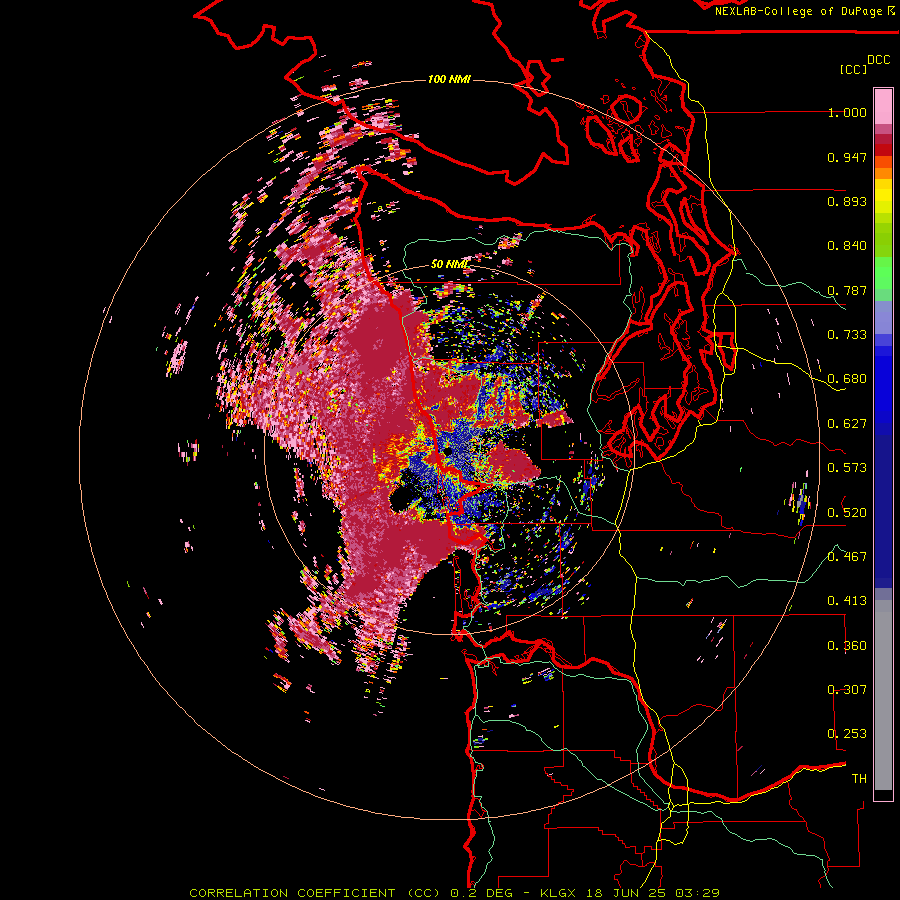Click the 50 NMI range ring label
The height and width of the screenshot is (900, 900).
(449, 264)
